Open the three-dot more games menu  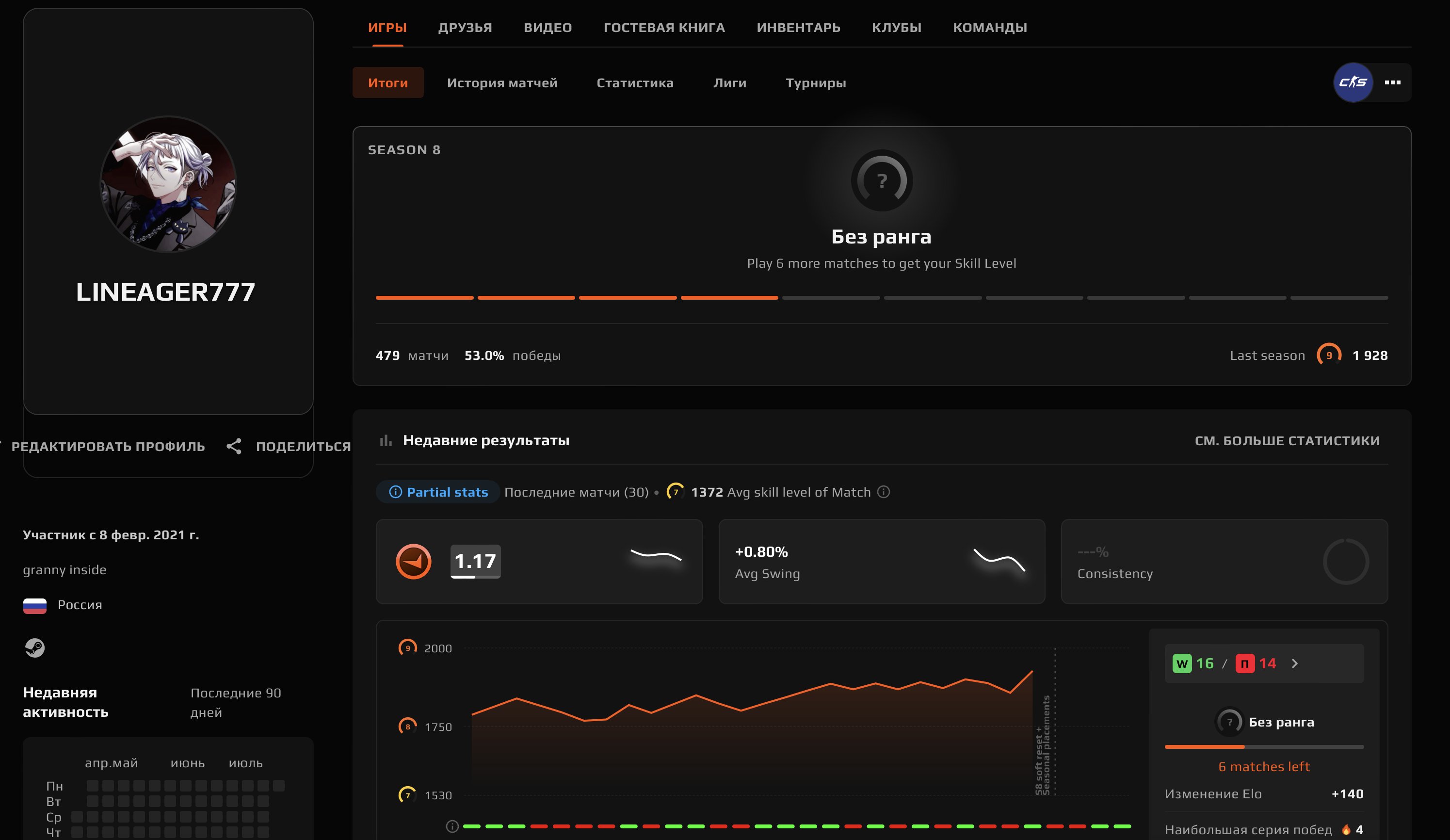pyautogui.click(x=1392, y=82)
